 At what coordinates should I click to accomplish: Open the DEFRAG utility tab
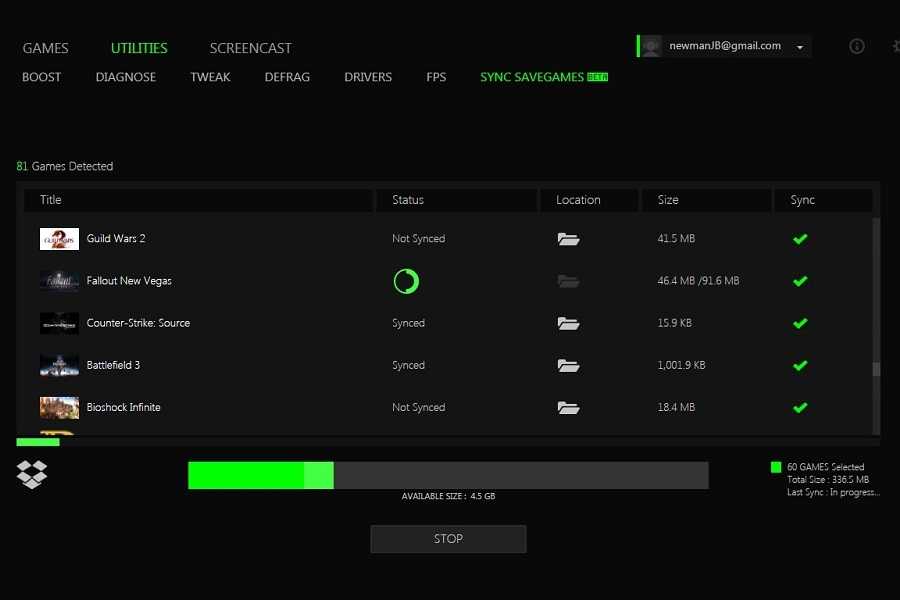[287, 77]
